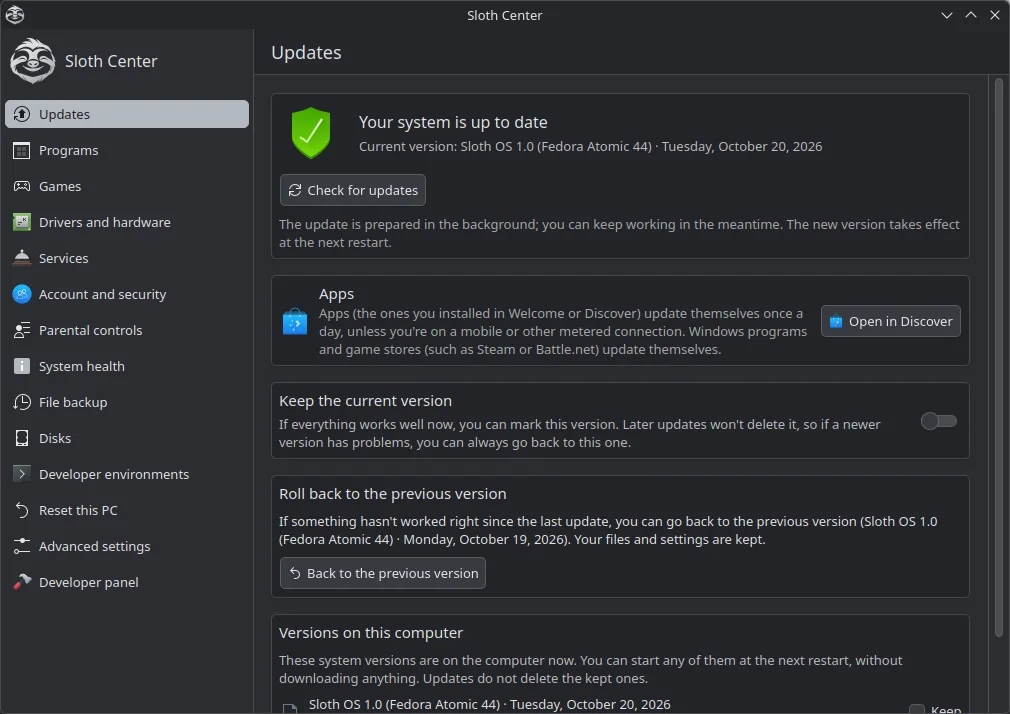
Task: Click the Programs grid icon
Action: click(22, 150)
